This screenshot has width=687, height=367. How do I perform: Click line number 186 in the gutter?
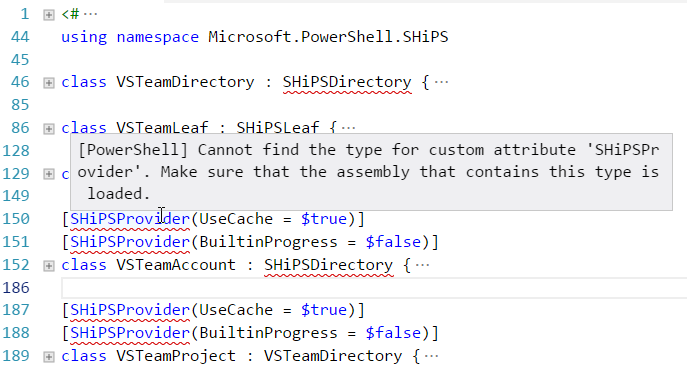tap(16, 288)
